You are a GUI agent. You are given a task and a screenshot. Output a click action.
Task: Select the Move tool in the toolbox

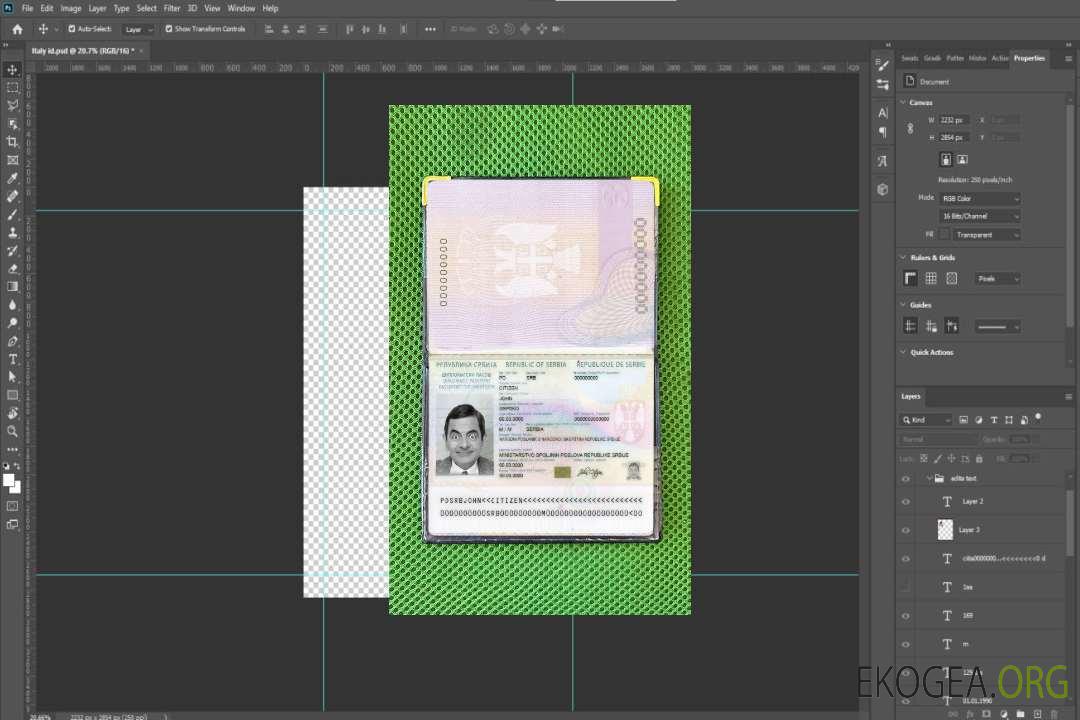point(12,70)
